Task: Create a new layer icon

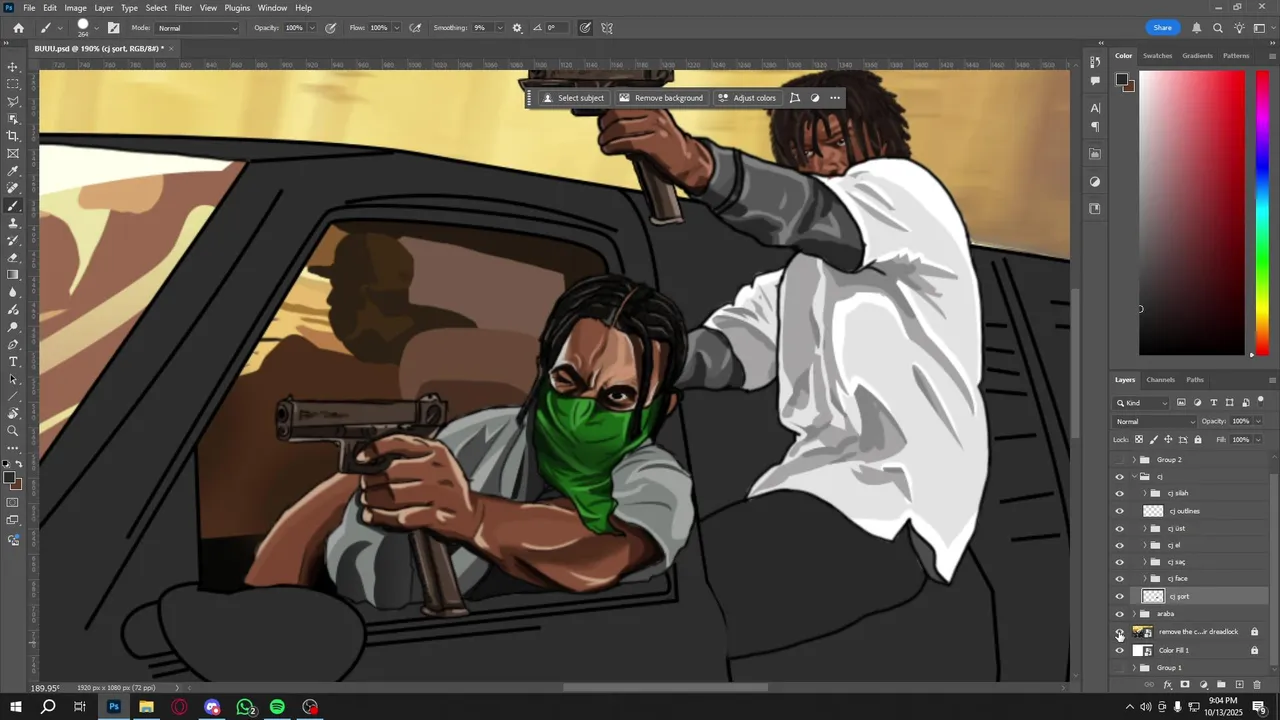Action: pos(1239,685)
